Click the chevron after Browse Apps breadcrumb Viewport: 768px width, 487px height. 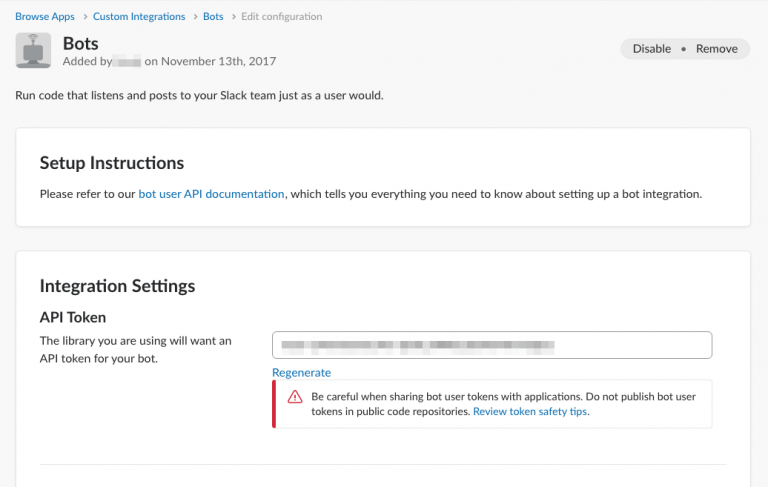(84, 17)
